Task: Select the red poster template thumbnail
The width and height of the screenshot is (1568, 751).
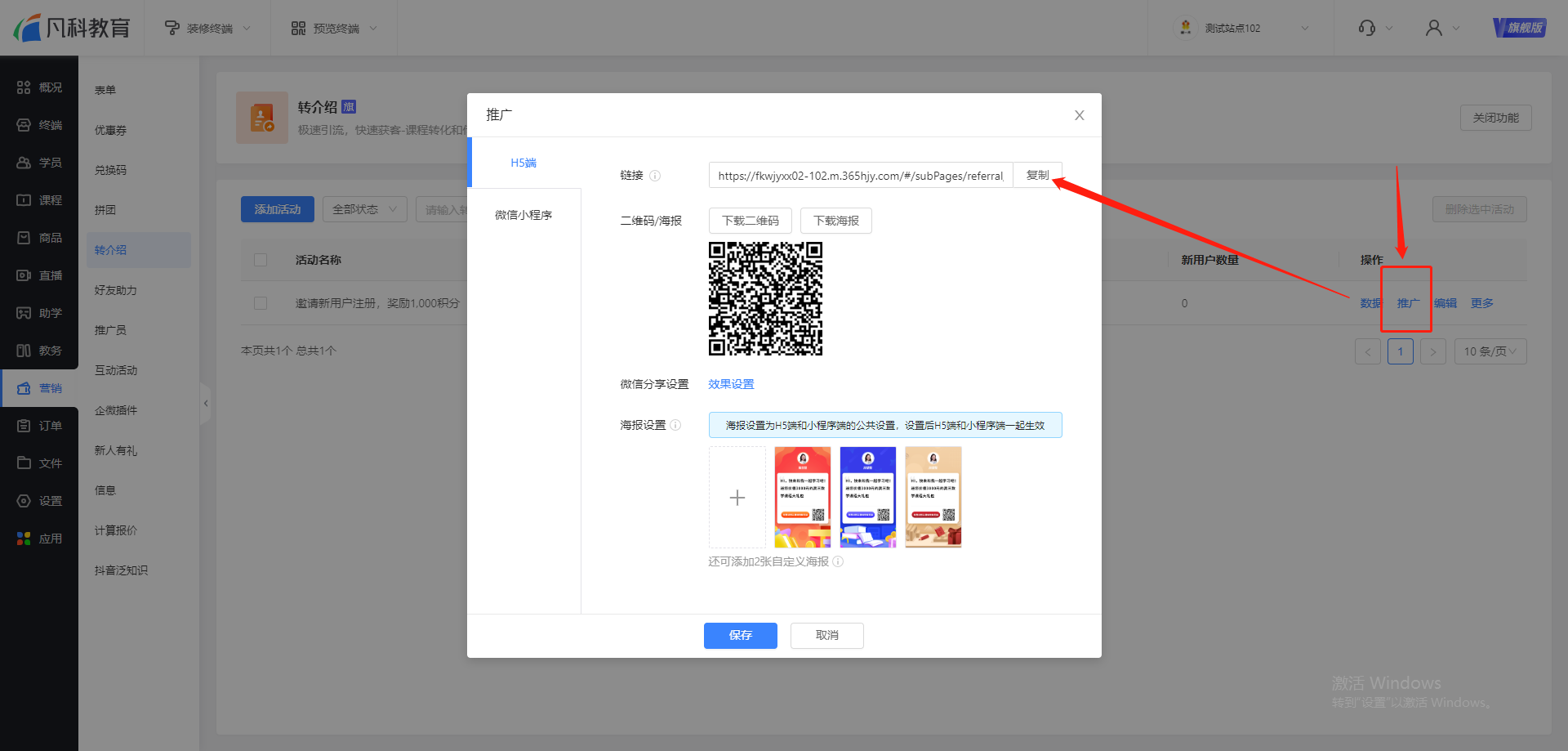Action: (803, 497)
